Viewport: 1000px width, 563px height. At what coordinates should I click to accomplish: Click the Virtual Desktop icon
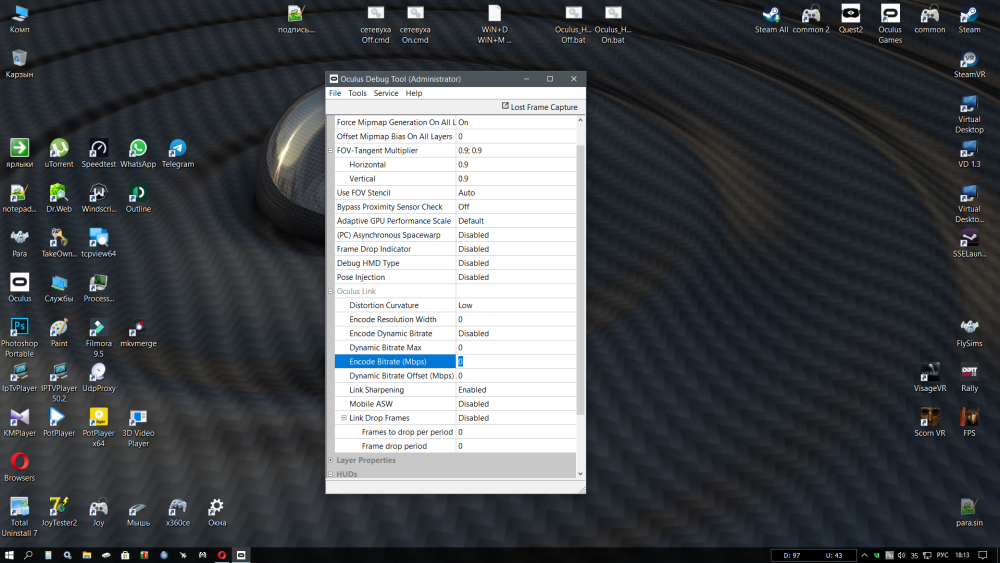click(x=969, y=115)
